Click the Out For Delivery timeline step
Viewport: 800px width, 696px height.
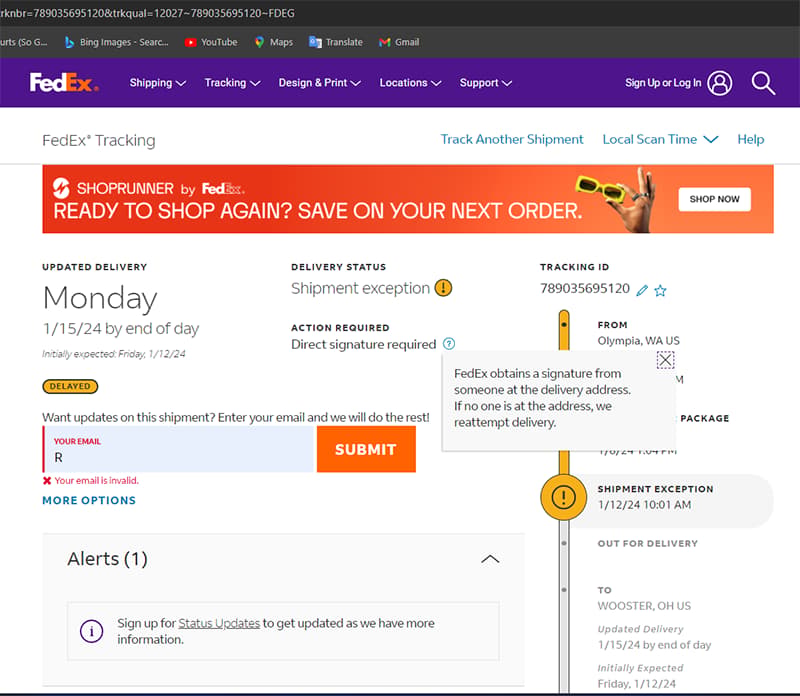point(647,543)
